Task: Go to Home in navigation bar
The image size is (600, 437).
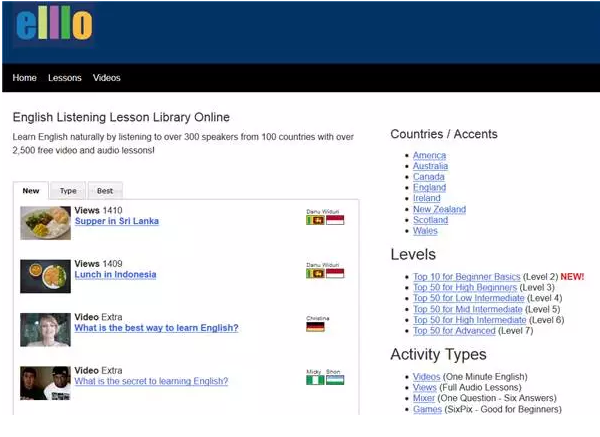Action: point(24,78)
